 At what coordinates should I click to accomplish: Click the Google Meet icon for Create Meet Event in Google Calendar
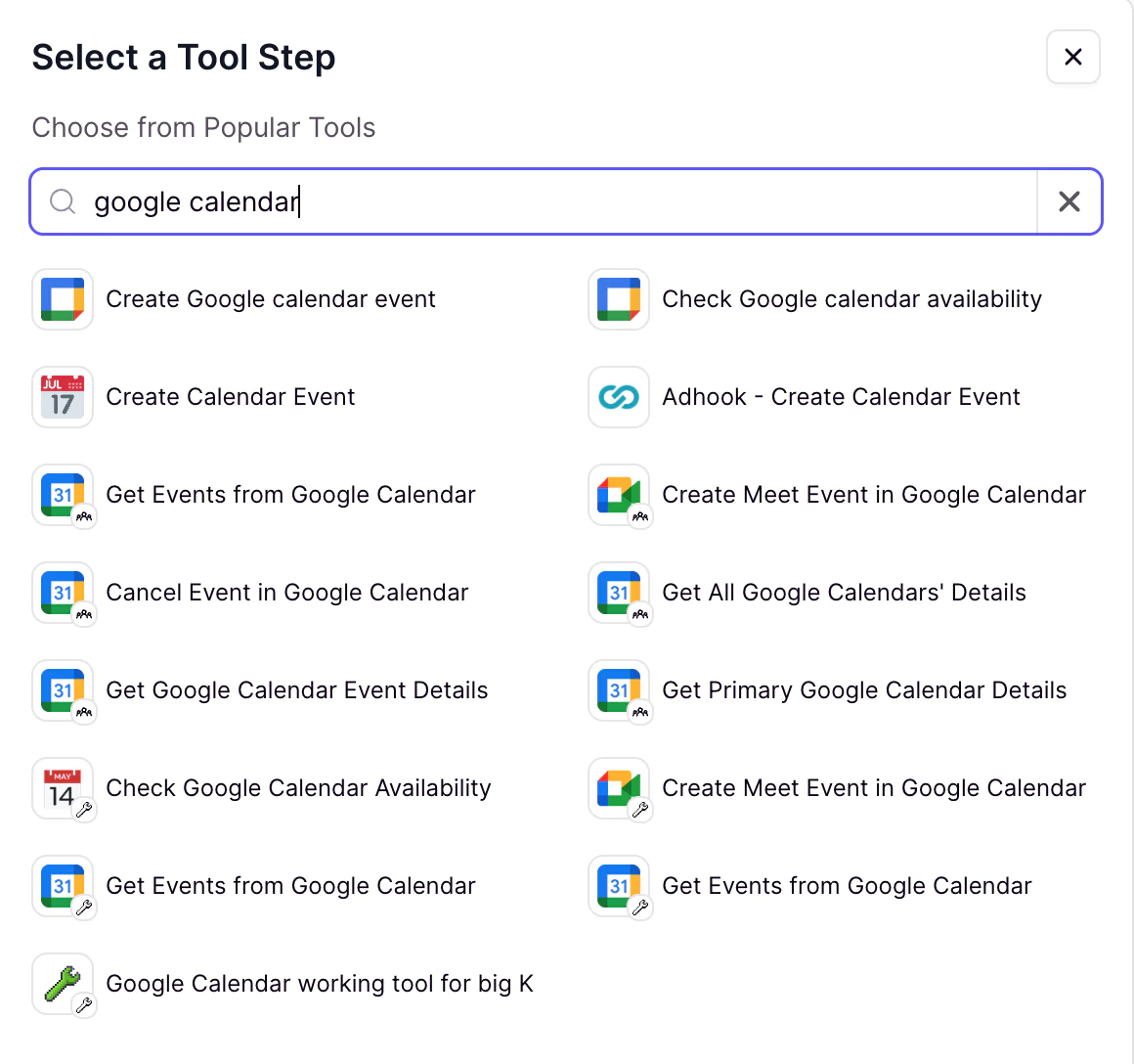click(x=618, y=495)
